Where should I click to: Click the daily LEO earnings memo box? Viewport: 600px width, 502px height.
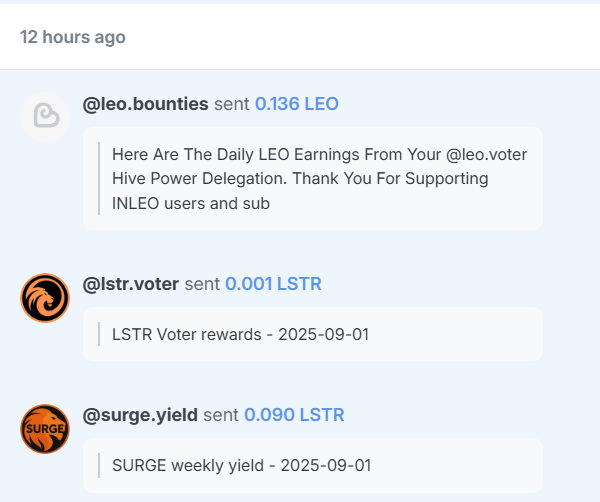coord(313,179)
